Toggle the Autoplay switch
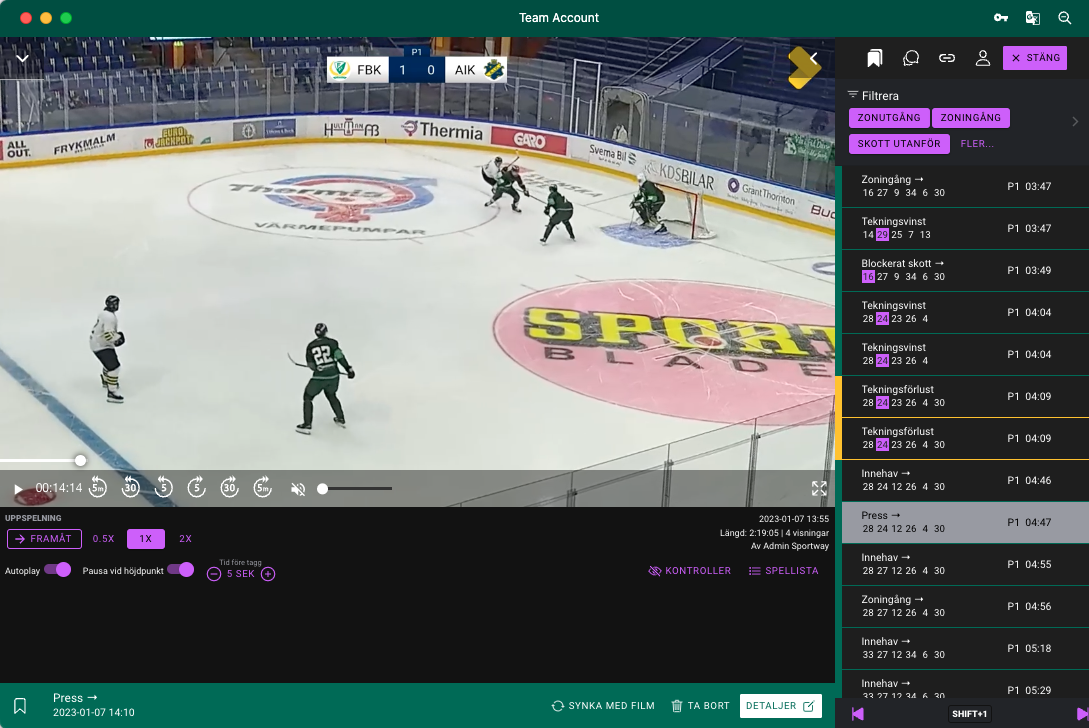The image size is (1089, 728). pyautogui.click(x=58, y=570)
